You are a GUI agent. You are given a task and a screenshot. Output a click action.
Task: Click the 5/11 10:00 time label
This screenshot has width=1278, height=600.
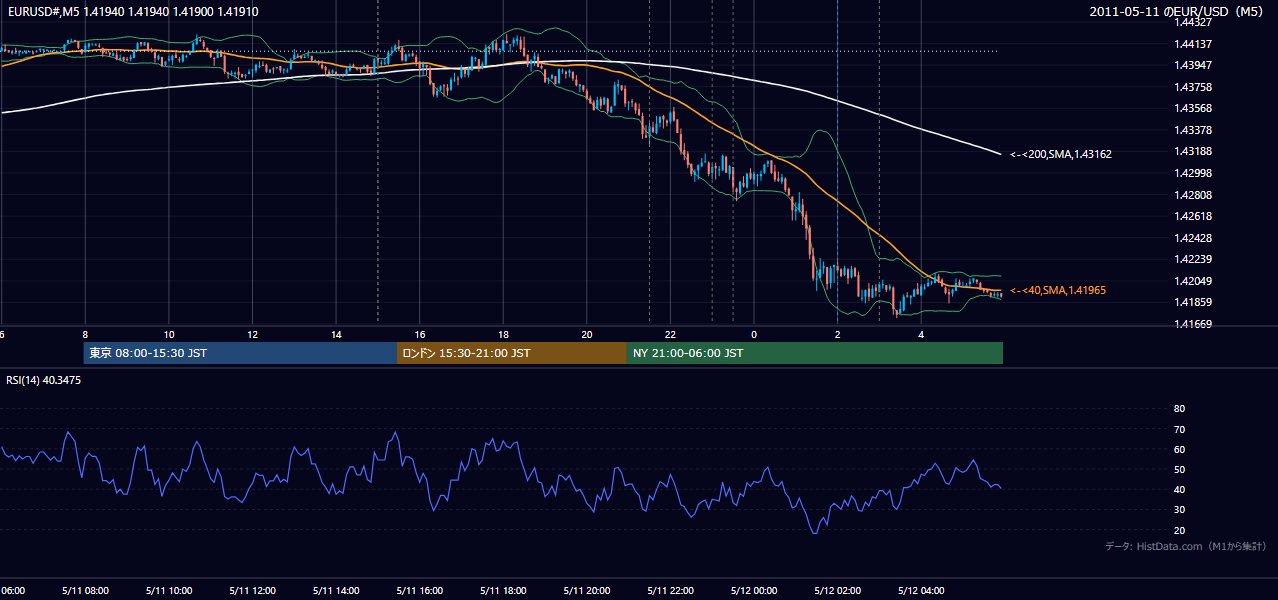pos(169,590)
